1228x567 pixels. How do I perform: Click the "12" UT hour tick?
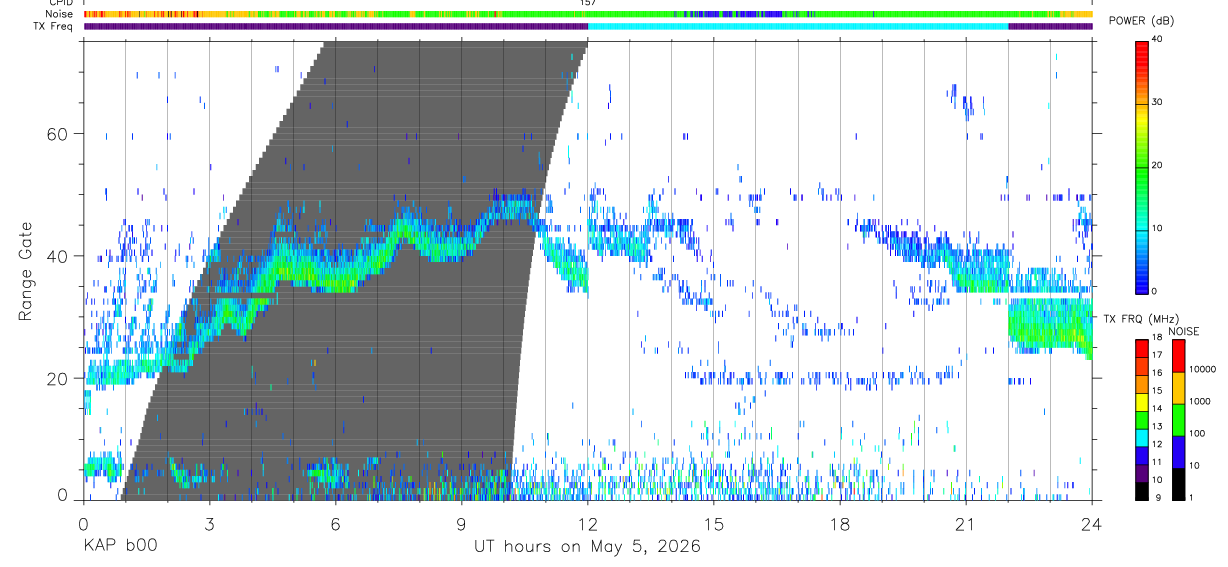pyautogui.click(x=588, y=523)
